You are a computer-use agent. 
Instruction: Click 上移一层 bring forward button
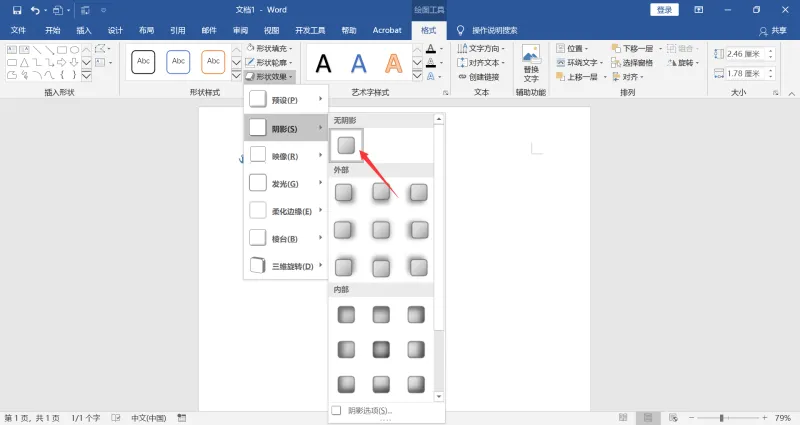[x=578, y=77]
